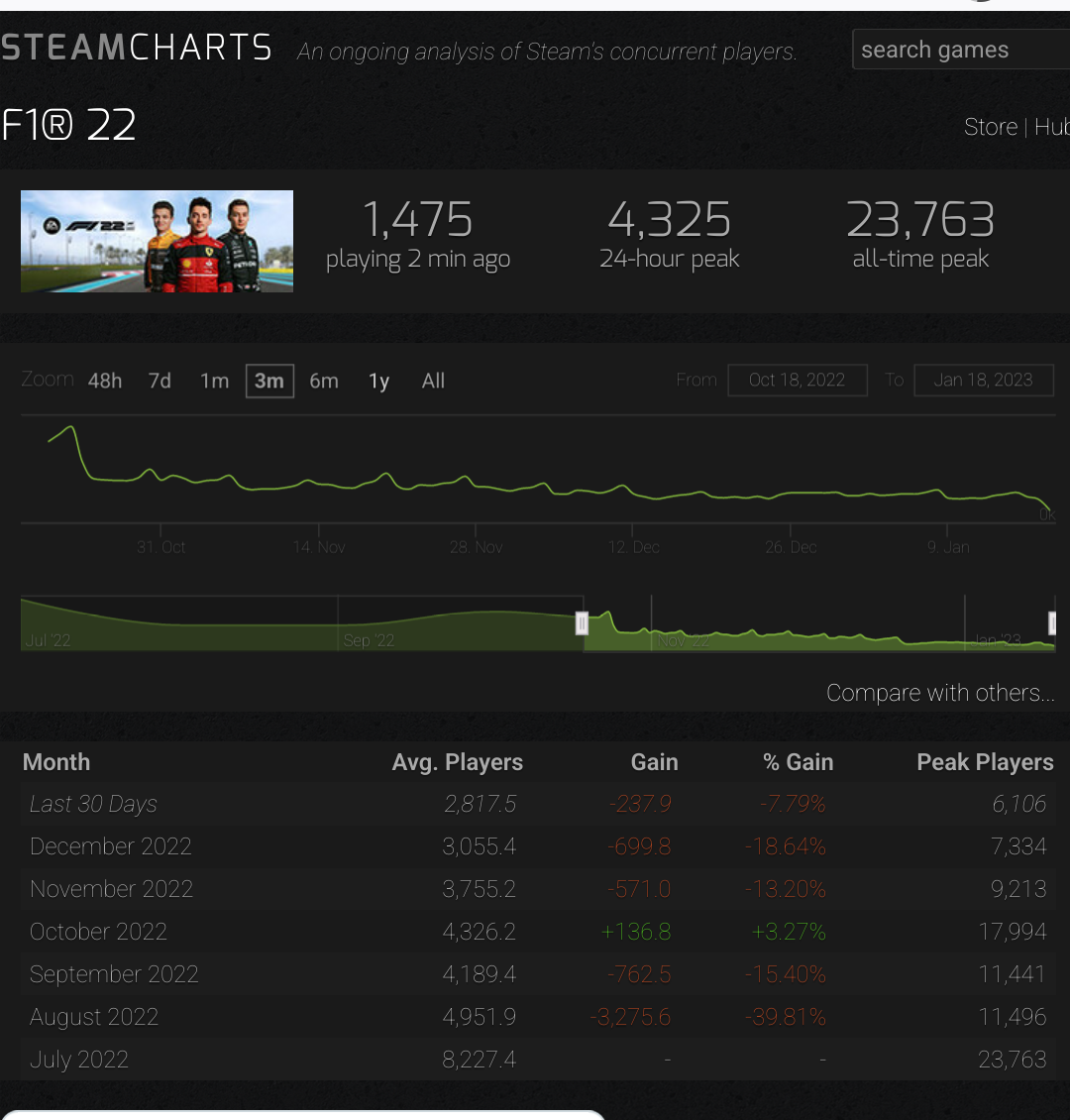1070x1120 pixels.
Task: Click the 12. Dec axis label
Action: [x=634, y=547]
